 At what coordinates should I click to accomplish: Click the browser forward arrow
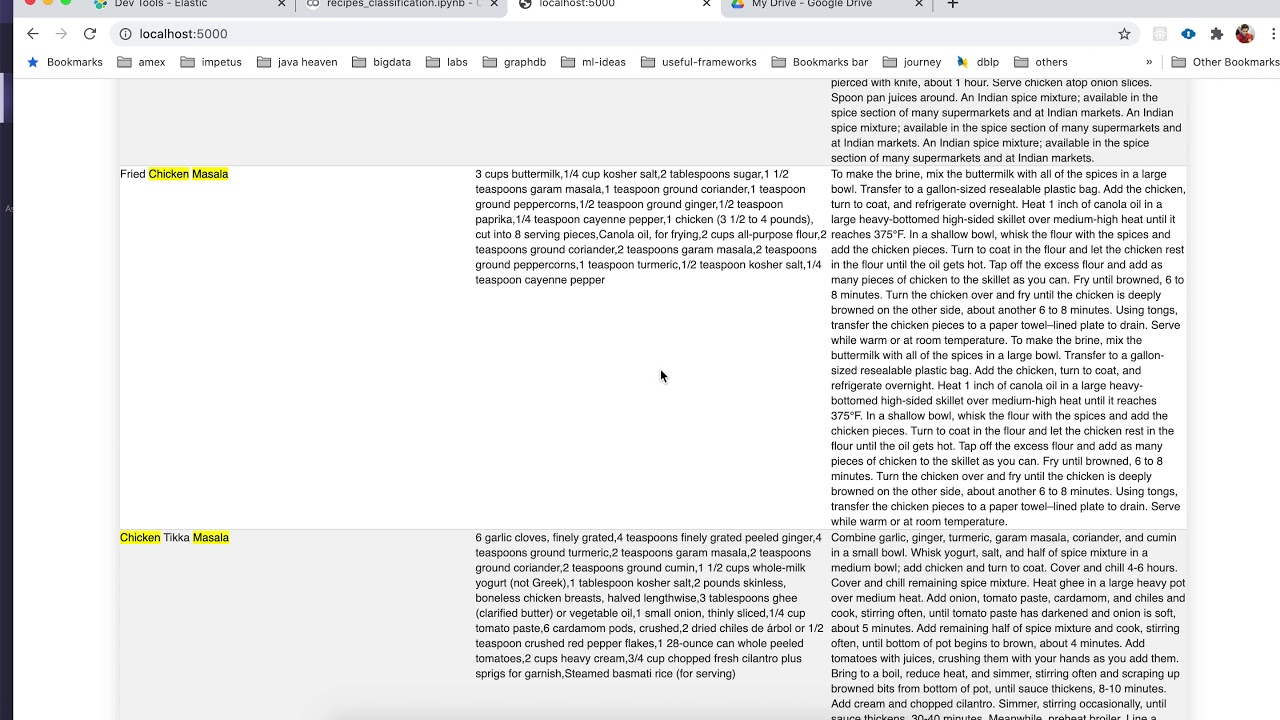61,34
